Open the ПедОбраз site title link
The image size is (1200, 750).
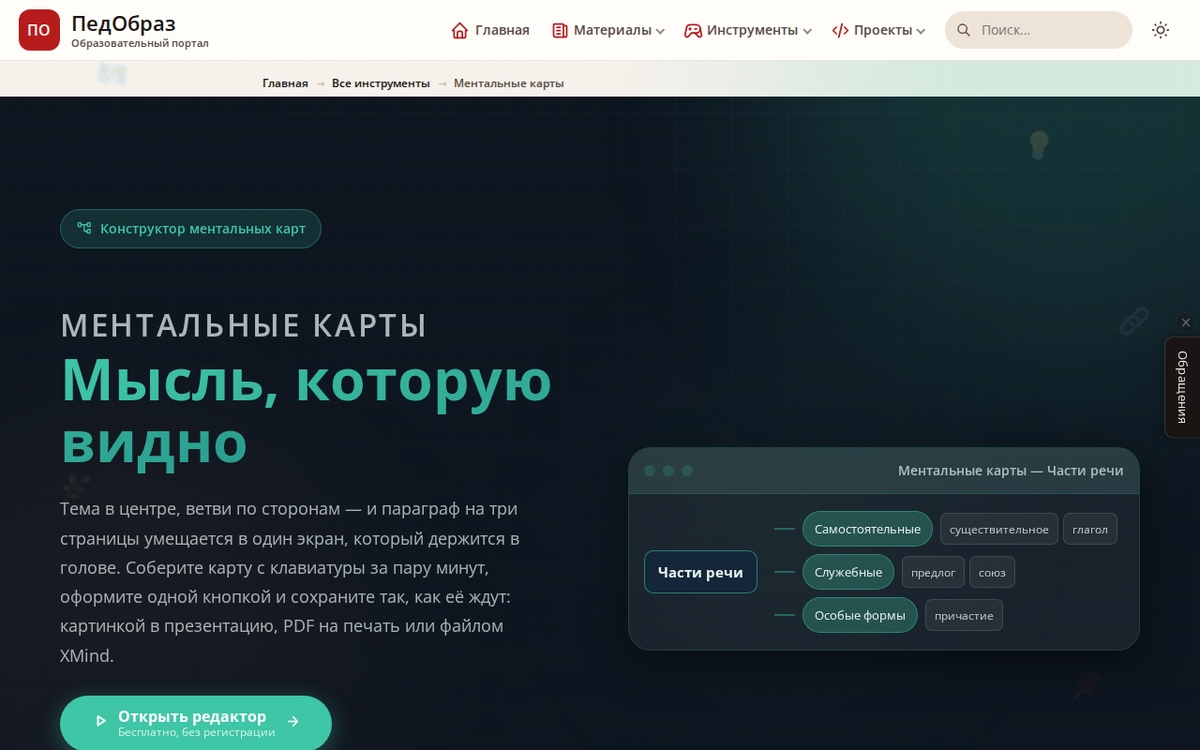[x=123, y=23]
